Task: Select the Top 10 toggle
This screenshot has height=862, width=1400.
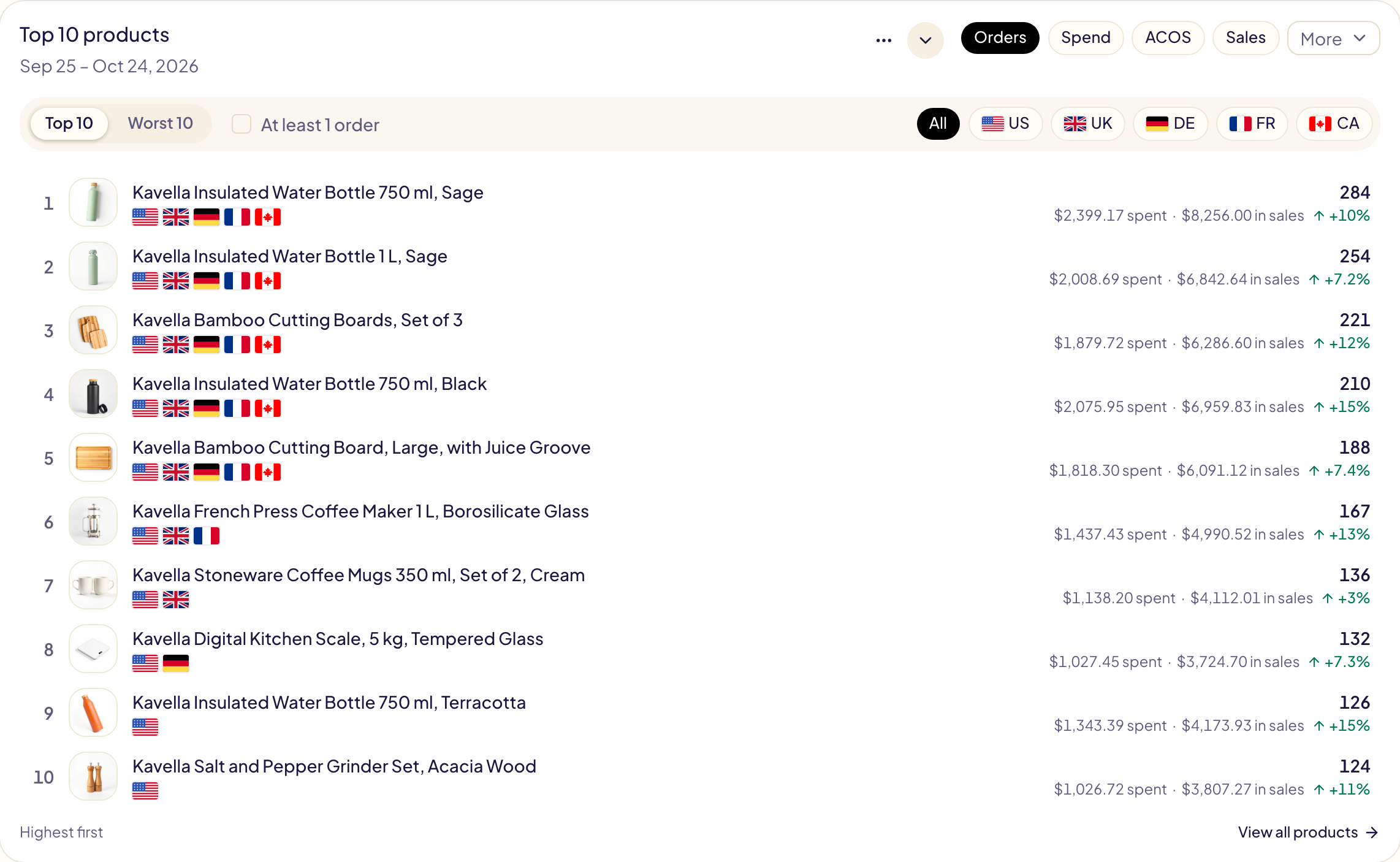Action: (x=69, y=123)
